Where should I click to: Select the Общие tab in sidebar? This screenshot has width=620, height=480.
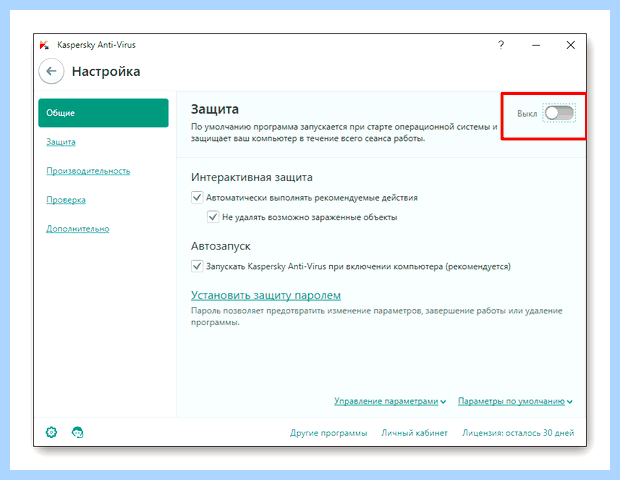pos(103,113)
